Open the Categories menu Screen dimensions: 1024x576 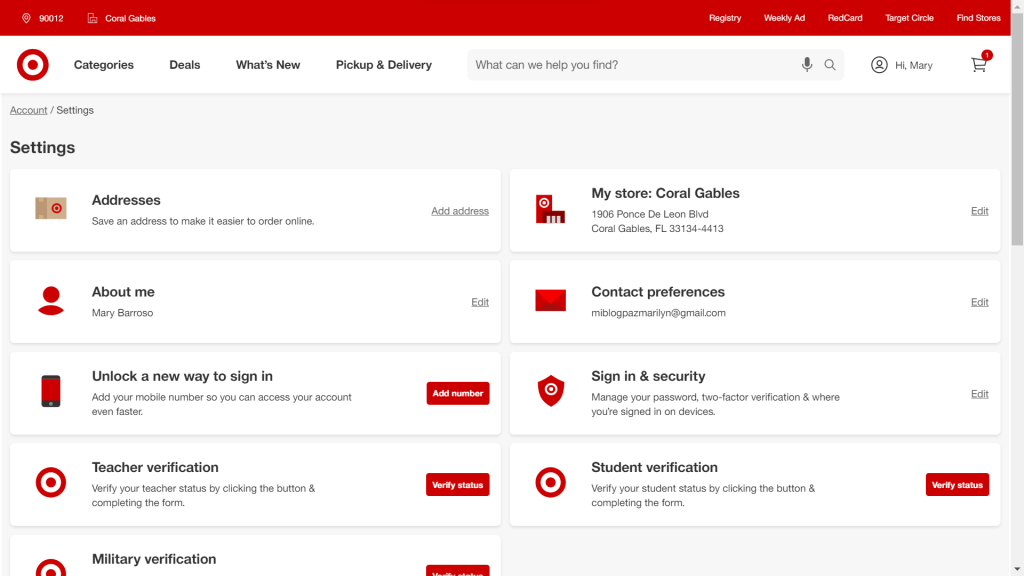click(x=104, y=65)
